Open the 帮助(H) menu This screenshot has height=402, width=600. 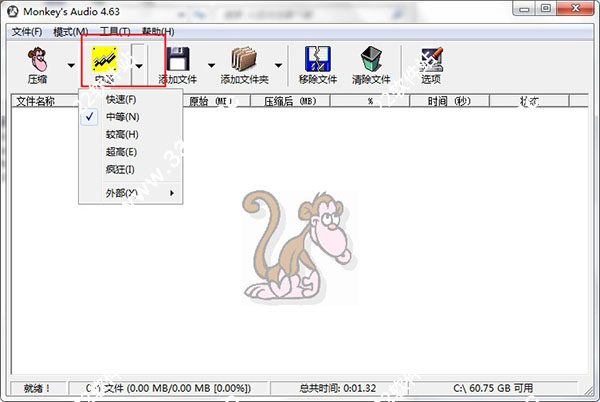[x=158, y=32]
